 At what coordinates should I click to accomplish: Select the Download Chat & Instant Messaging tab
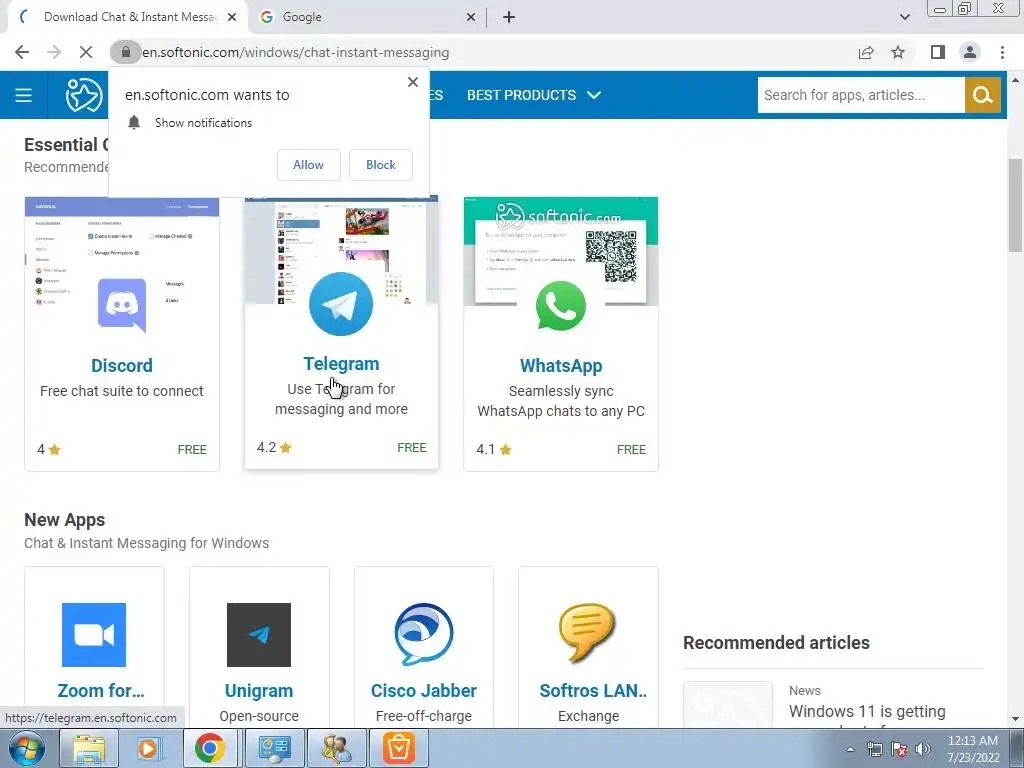point(129,17)
